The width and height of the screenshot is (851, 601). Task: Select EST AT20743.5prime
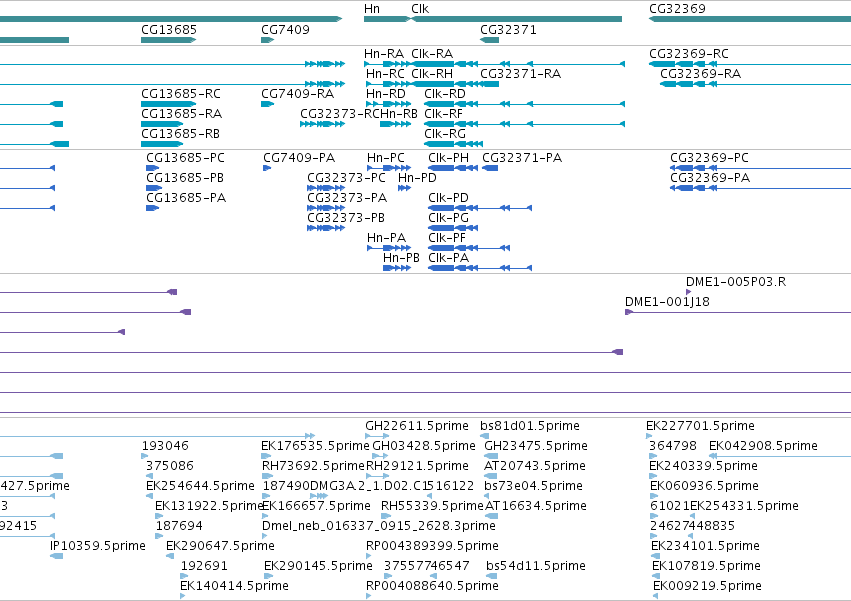click(535, 466)
